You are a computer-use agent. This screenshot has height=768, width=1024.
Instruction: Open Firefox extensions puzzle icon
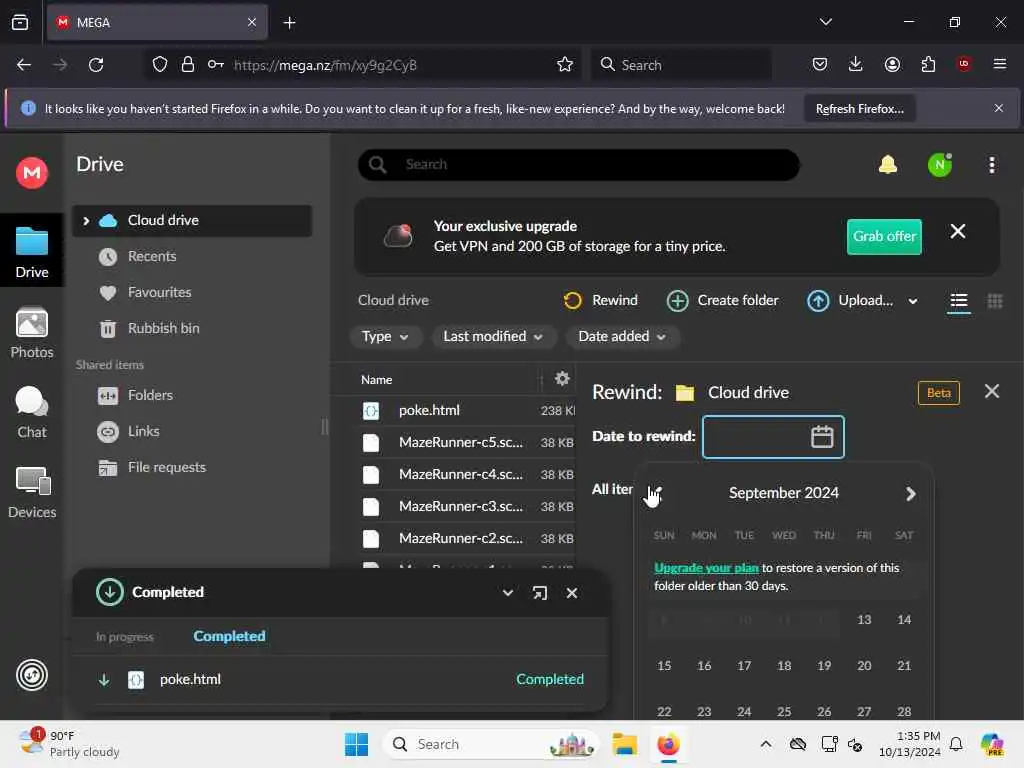click(928, 64)
